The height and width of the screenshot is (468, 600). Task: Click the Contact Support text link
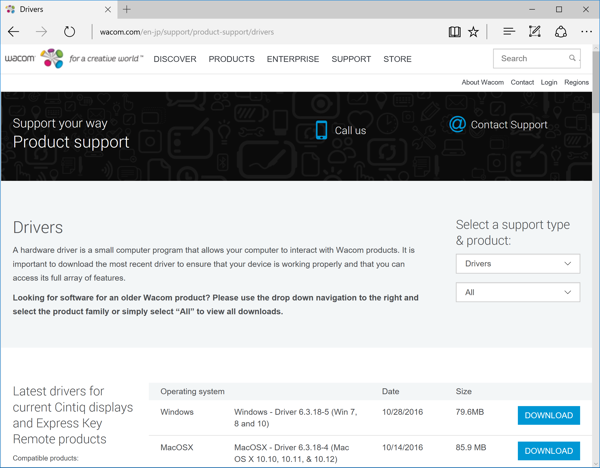click(509, 125)
